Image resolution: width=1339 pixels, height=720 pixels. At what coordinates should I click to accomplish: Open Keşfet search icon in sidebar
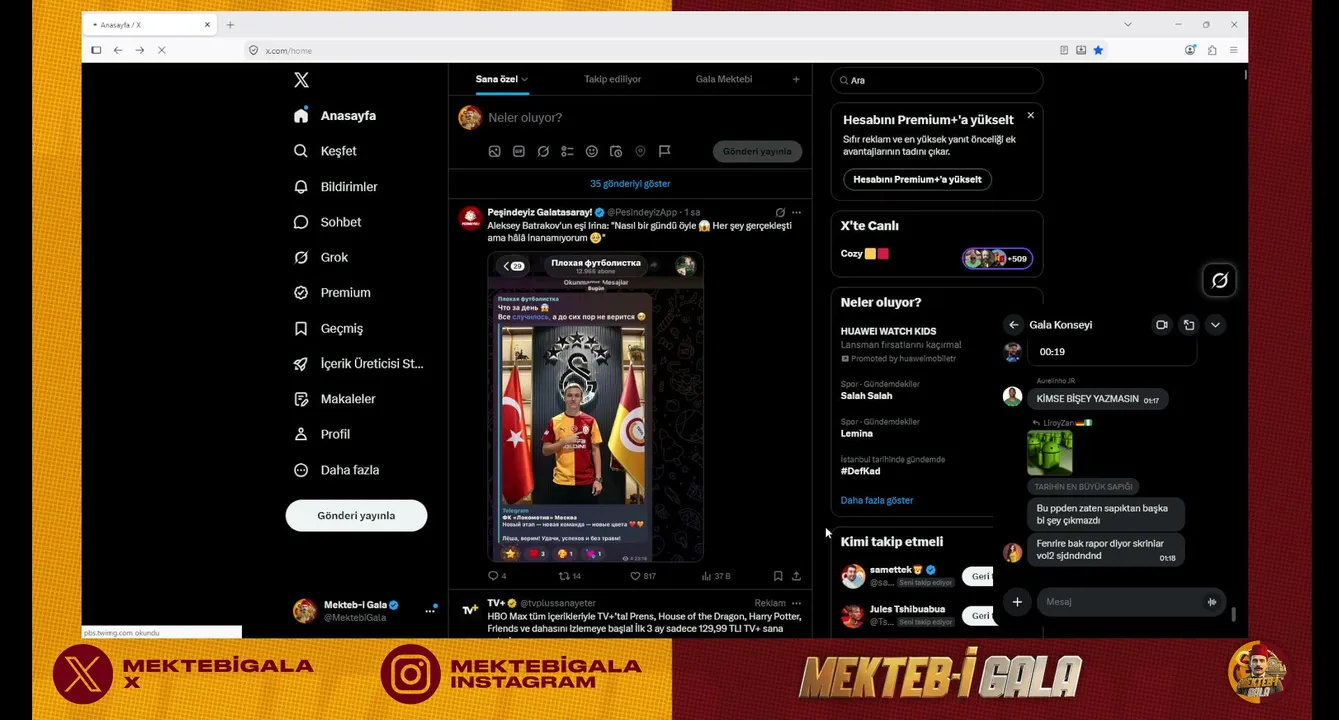pos(301,151)
